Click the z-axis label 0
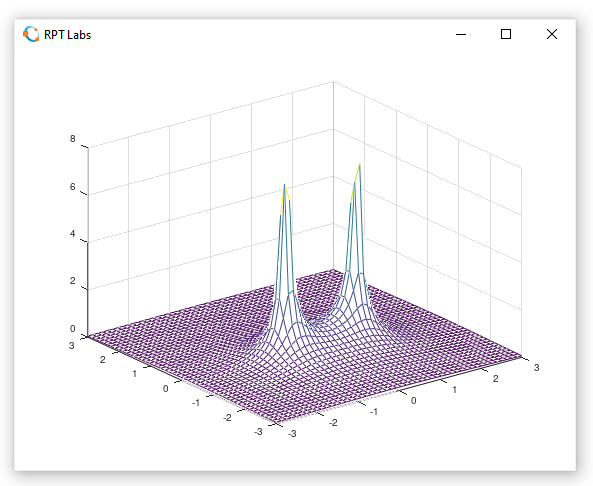 (x=73, y=329)
